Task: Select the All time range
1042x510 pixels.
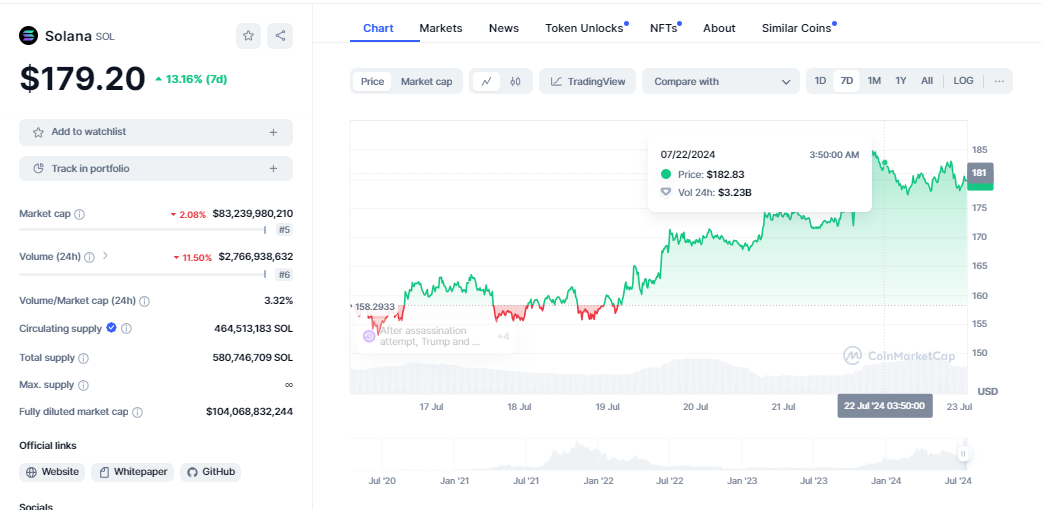Action: click(x=927, y=81)
